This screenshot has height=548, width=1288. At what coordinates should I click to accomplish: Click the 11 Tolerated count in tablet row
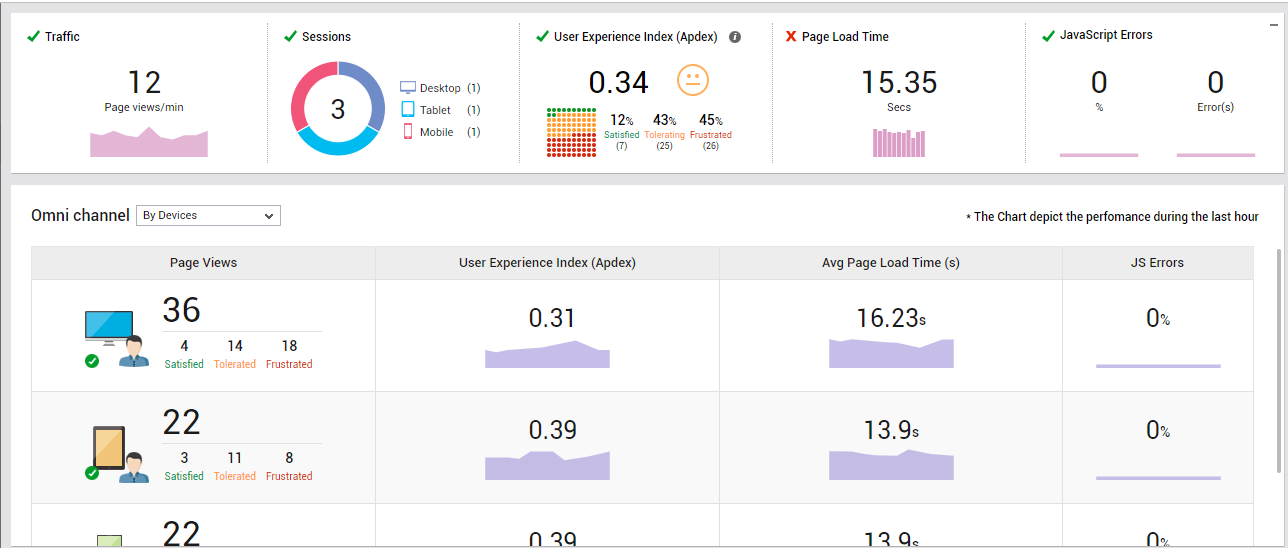235,458
